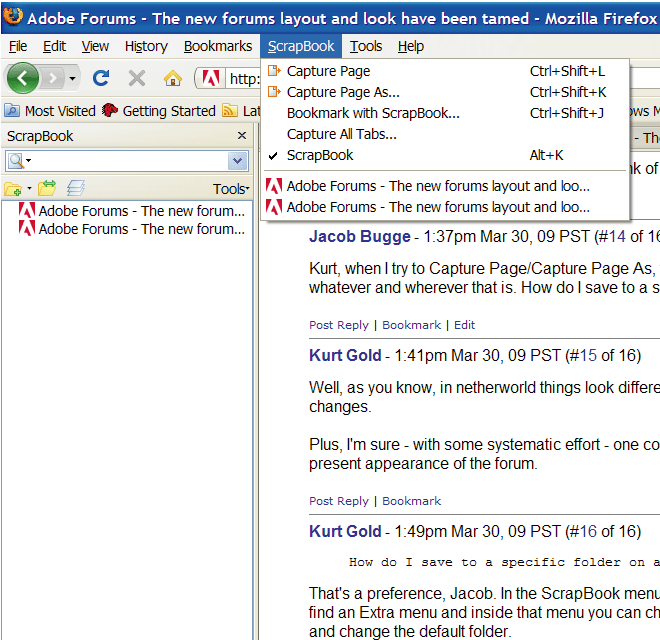Open the History menu

point(146,46)
